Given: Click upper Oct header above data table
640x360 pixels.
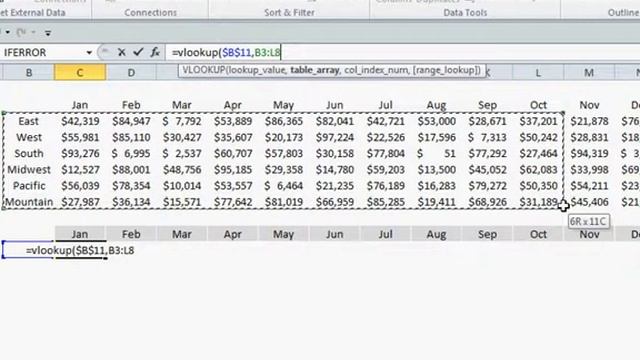Looking at the screenshot, I should 538,105.
